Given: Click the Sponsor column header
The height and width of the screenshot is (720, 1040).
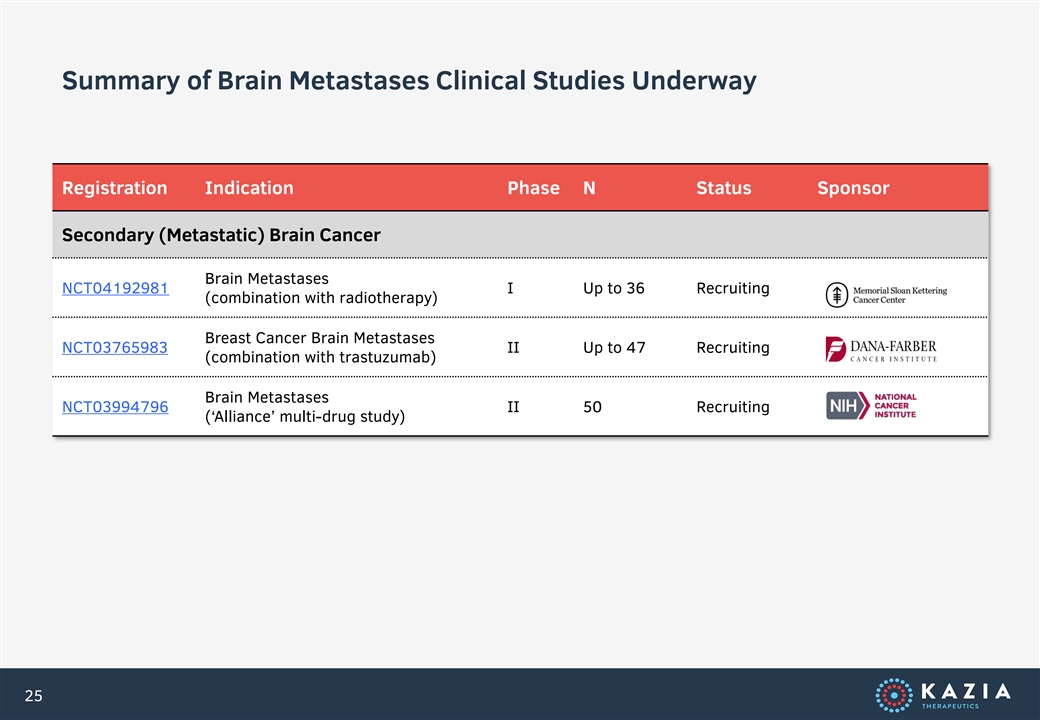Looking at the screenshot, I should pyautogui.click(x=853, y=188).
